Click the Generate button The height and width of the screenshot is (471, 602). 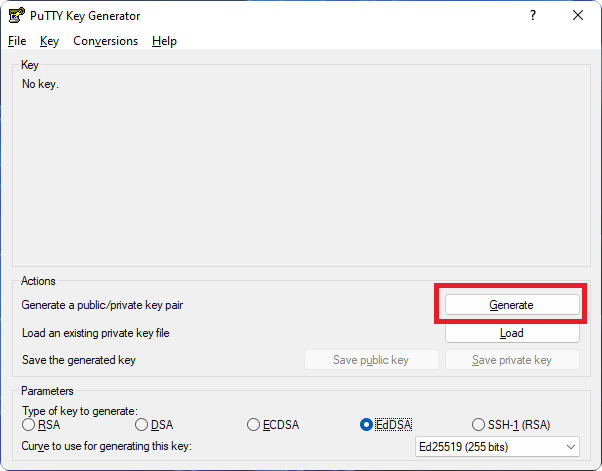512,305
